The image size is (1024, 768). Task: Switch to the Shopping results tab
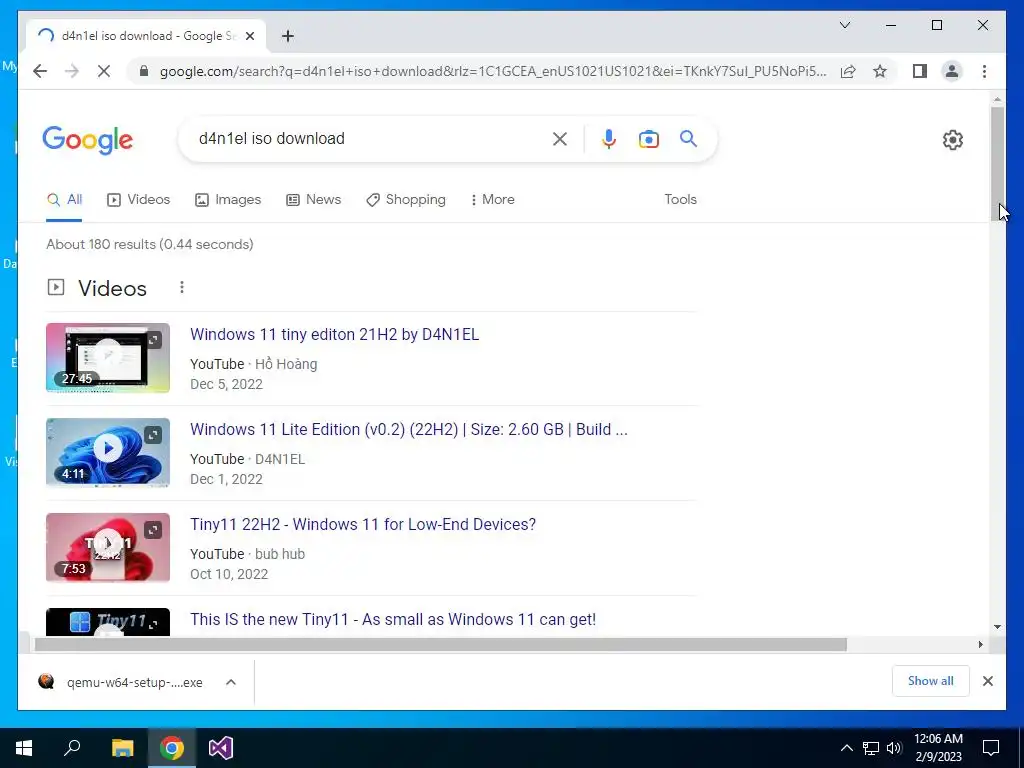[x=406, y=199]
